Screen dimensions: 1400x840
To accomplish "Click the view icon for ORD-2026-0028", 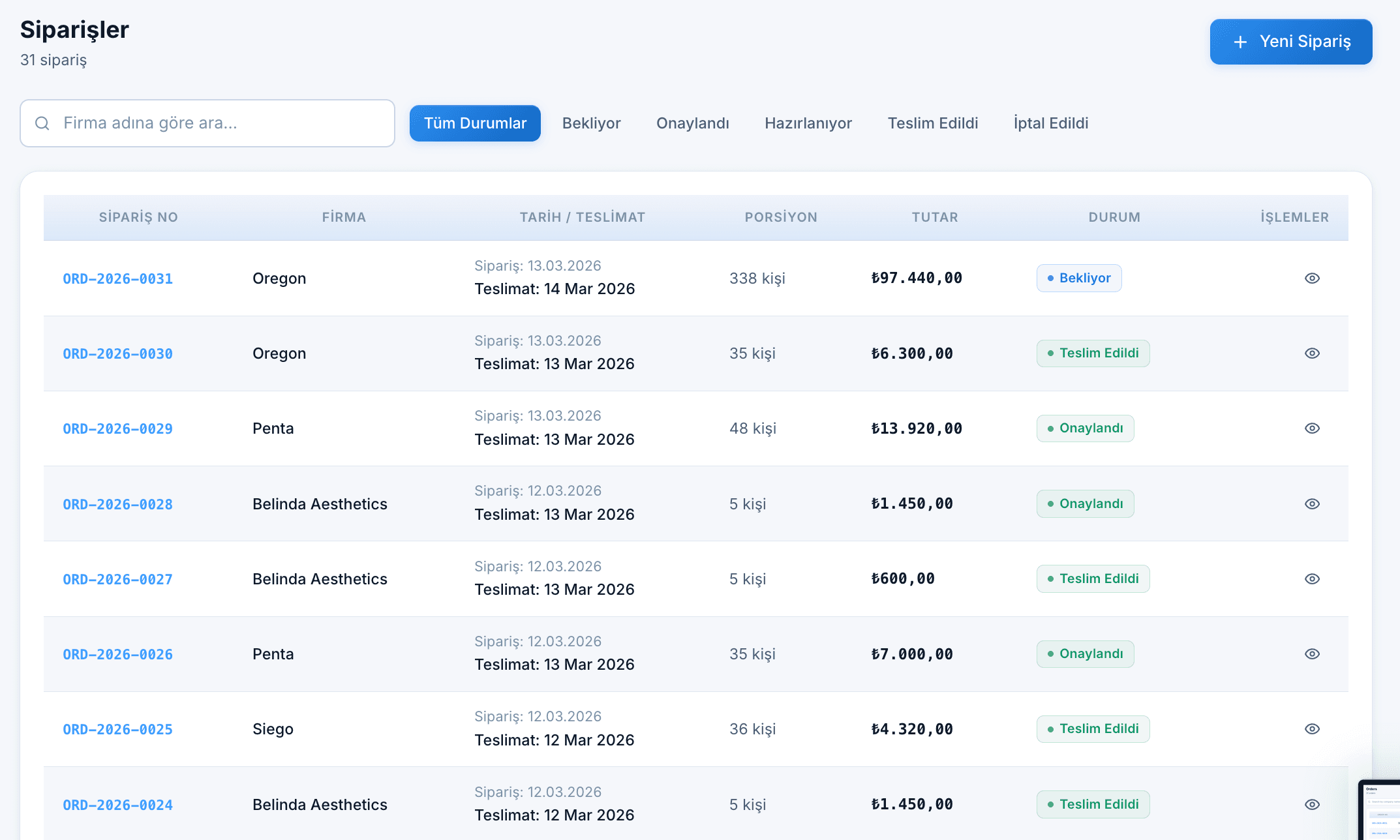I will [1312, 504].
